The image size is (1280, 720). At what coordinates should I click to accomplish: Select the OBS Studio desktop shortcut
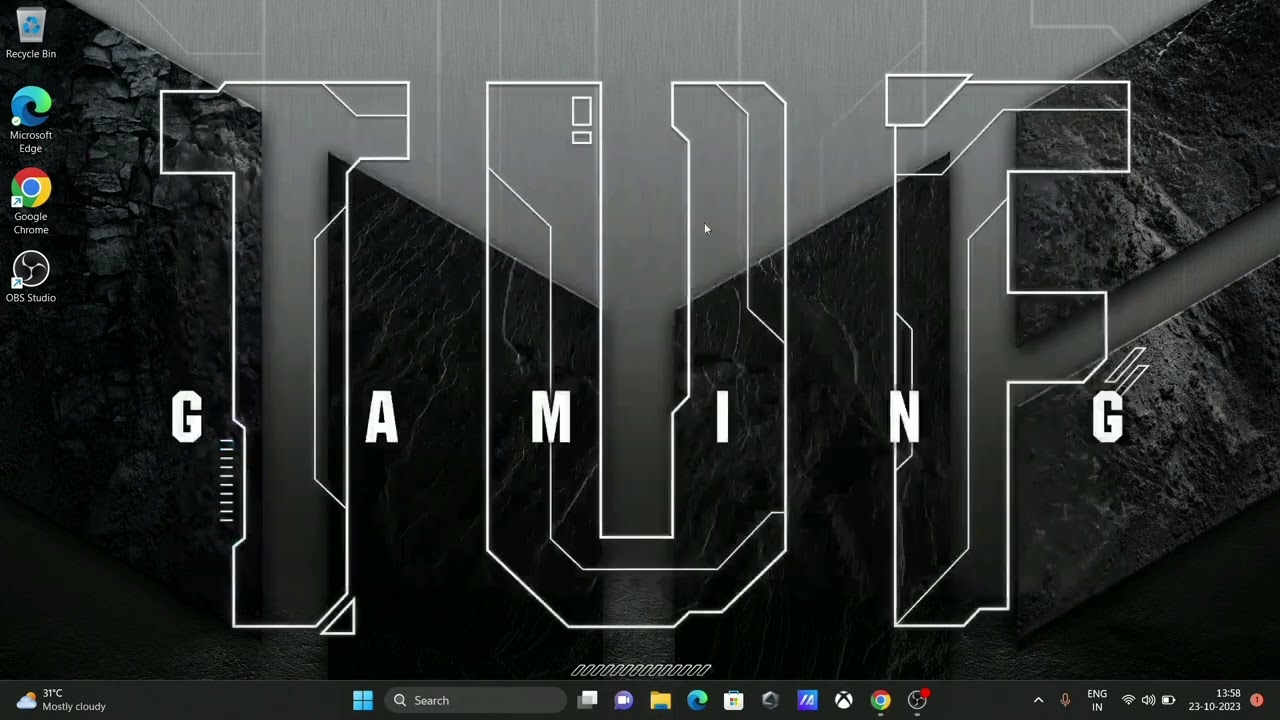(31, 277)
